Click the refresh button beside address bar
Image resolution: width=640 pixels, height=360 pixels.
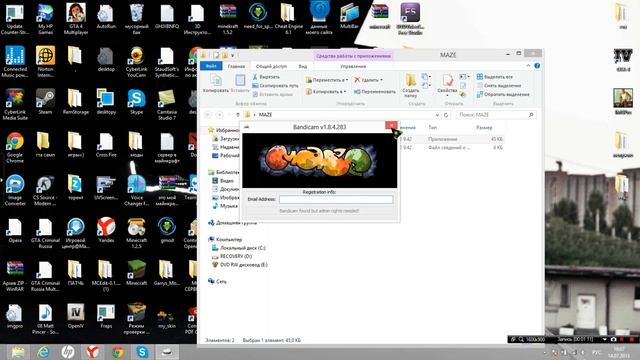(x=446, y=115)
